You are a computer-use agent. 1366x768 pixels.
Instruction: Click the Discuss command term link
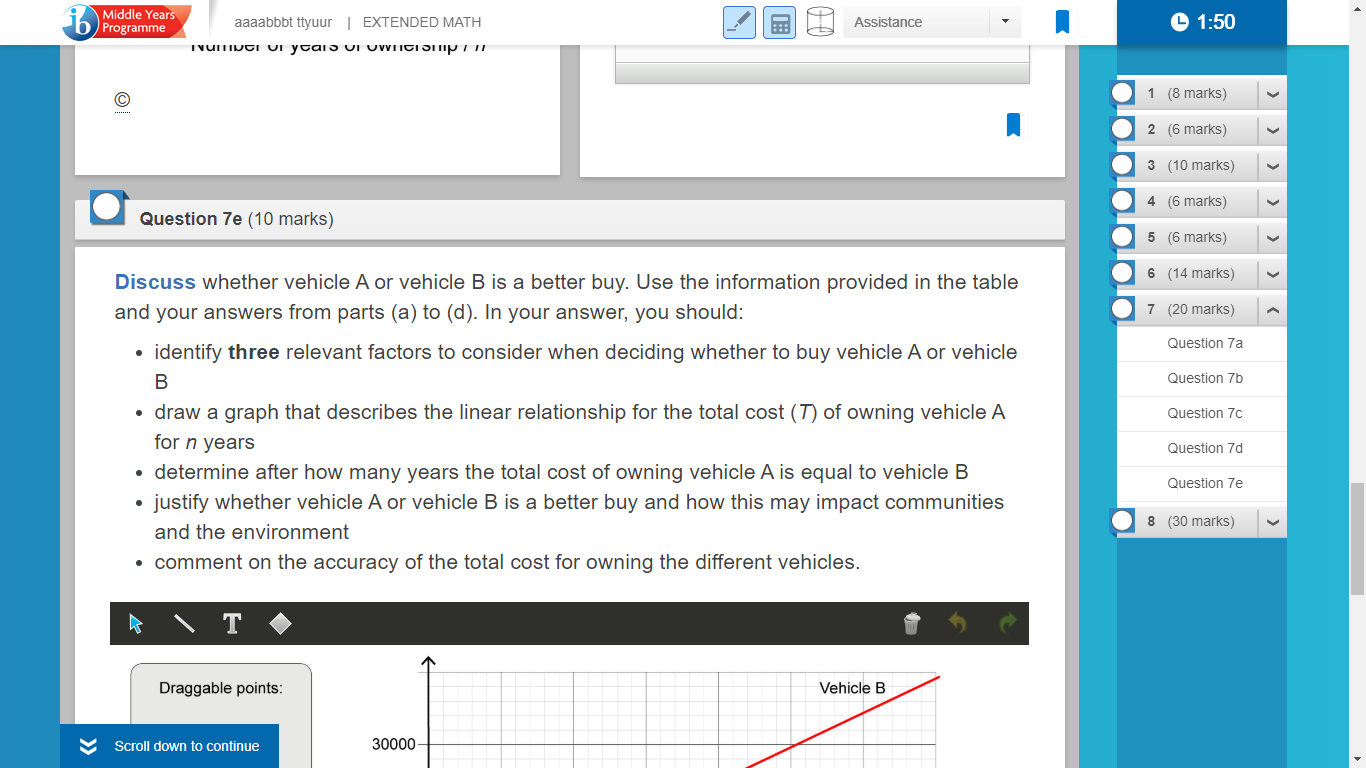tap(155, 282)
